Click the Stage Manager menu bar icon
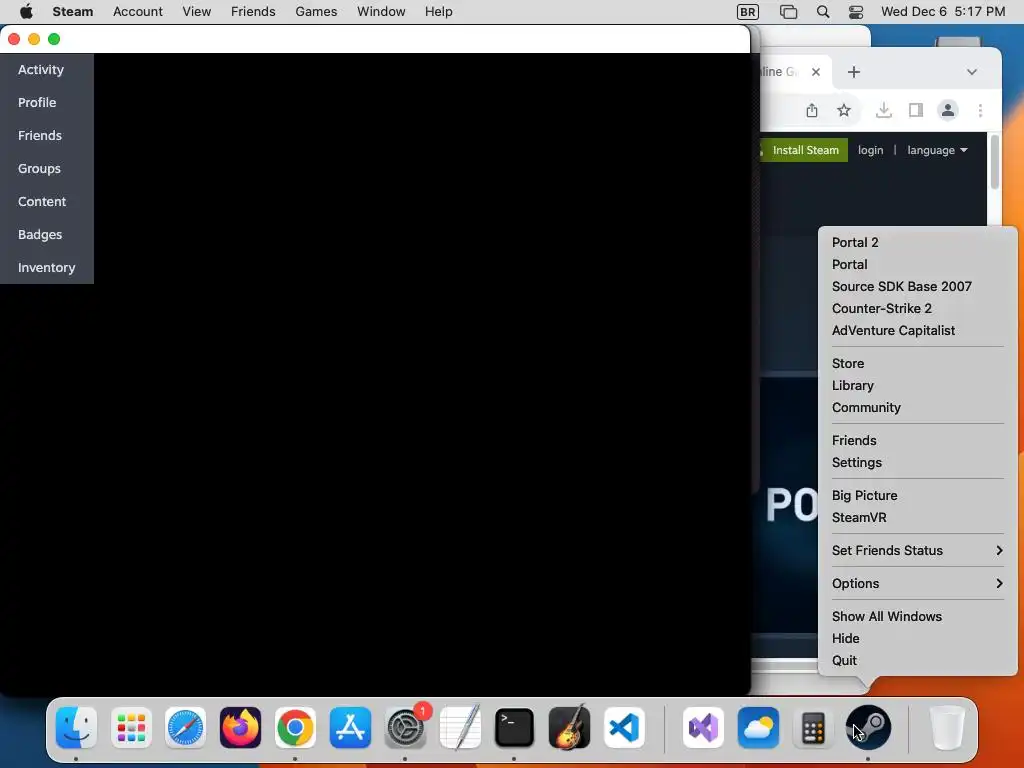The image size is (1024, 768). click(788, 12)
